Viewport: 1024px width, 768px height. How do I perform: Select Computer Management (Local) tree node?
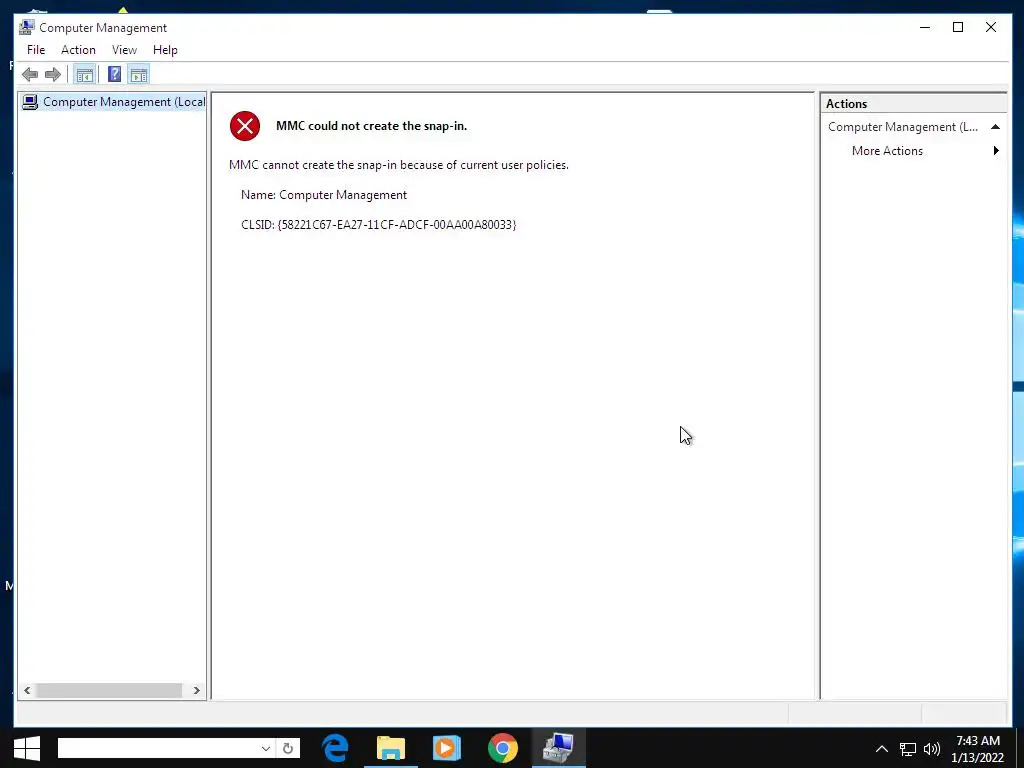[114, 102]
